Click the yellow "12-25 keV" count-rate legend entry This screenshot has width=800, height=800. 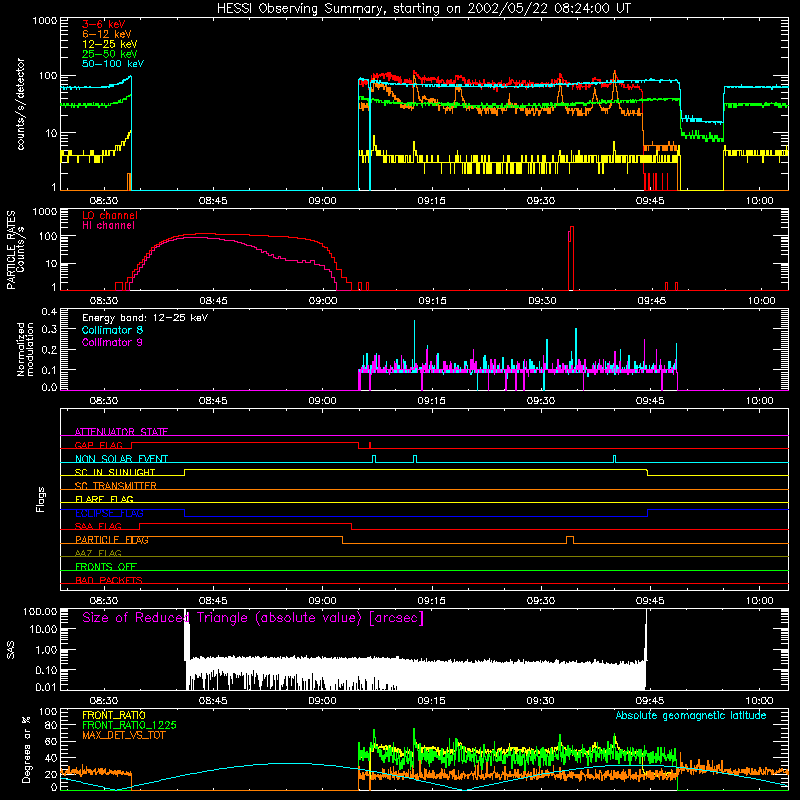pos(110,44)
